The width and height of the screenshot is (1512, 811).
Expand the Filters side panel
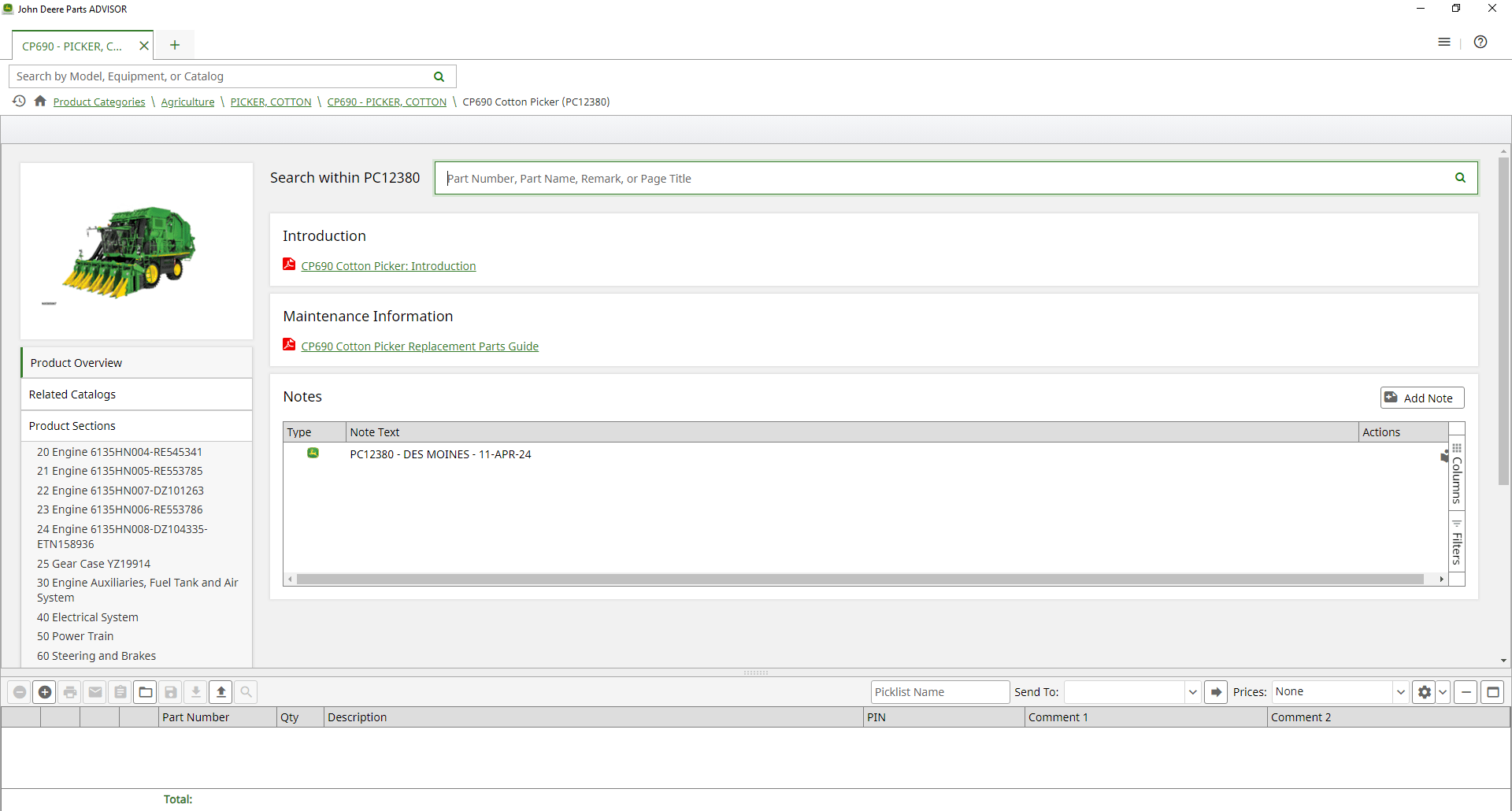click(x=1457, y=542)
